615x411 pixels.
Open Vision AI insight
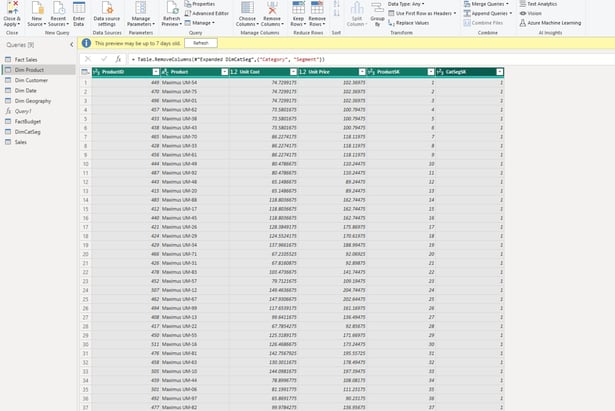[531, 13]
